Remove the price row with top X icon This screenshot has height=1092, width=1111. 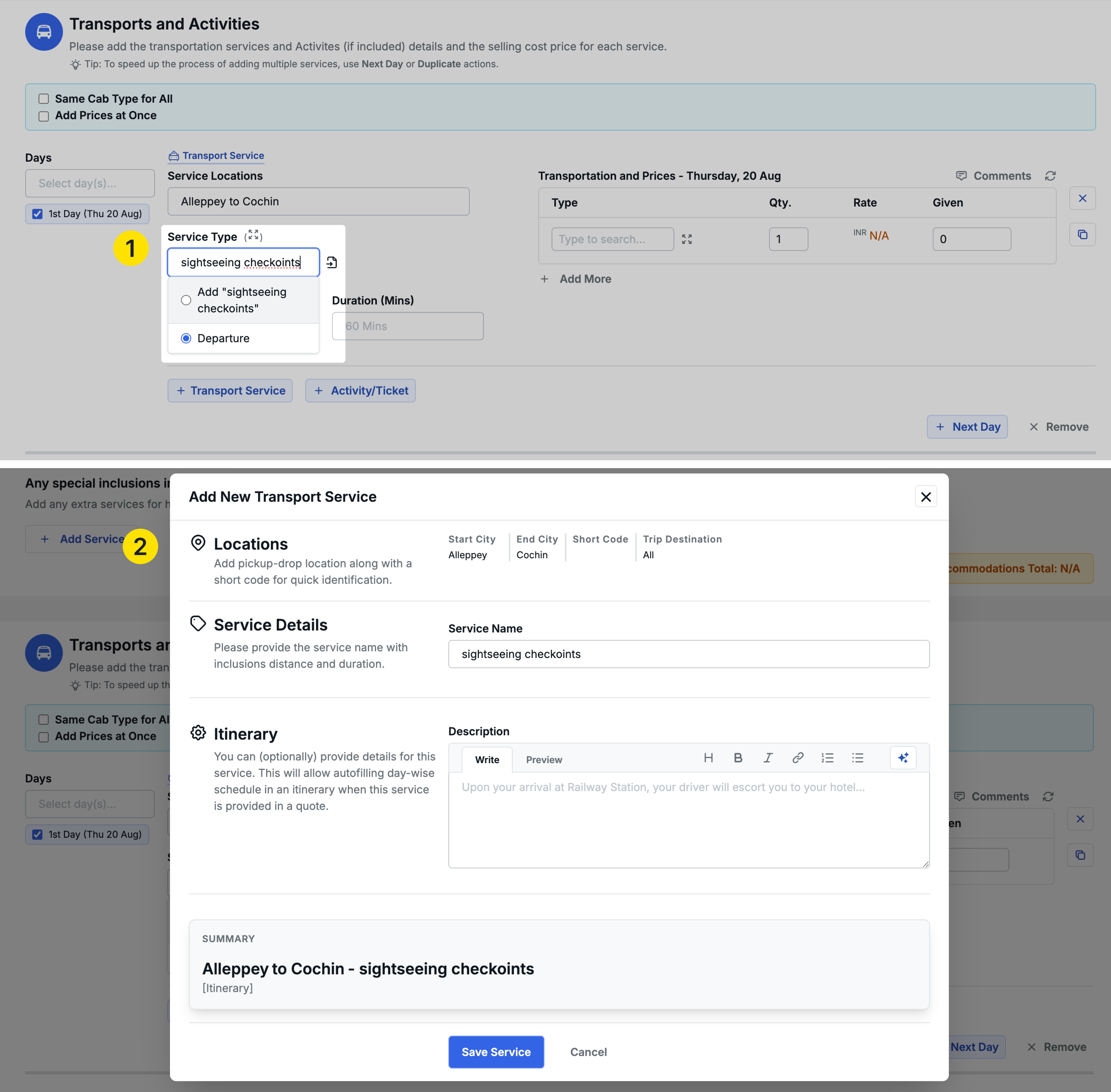pyautogui.click(x=1082, y=198)
